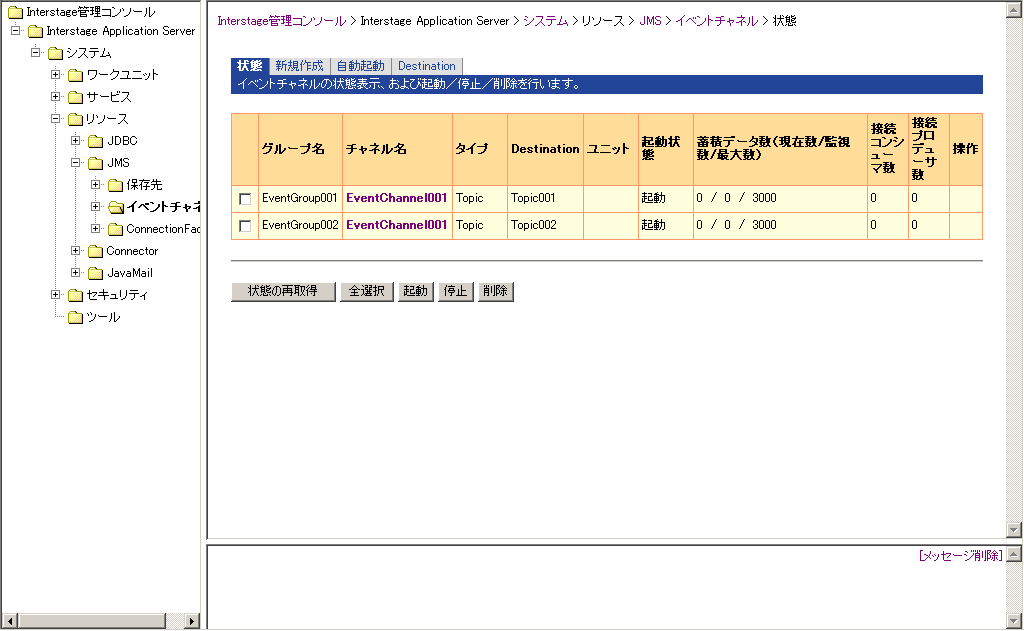The image size is (1024, 631).
Task: Click the EventGroup002 group name cell
Action: click(x=300, y=225)
